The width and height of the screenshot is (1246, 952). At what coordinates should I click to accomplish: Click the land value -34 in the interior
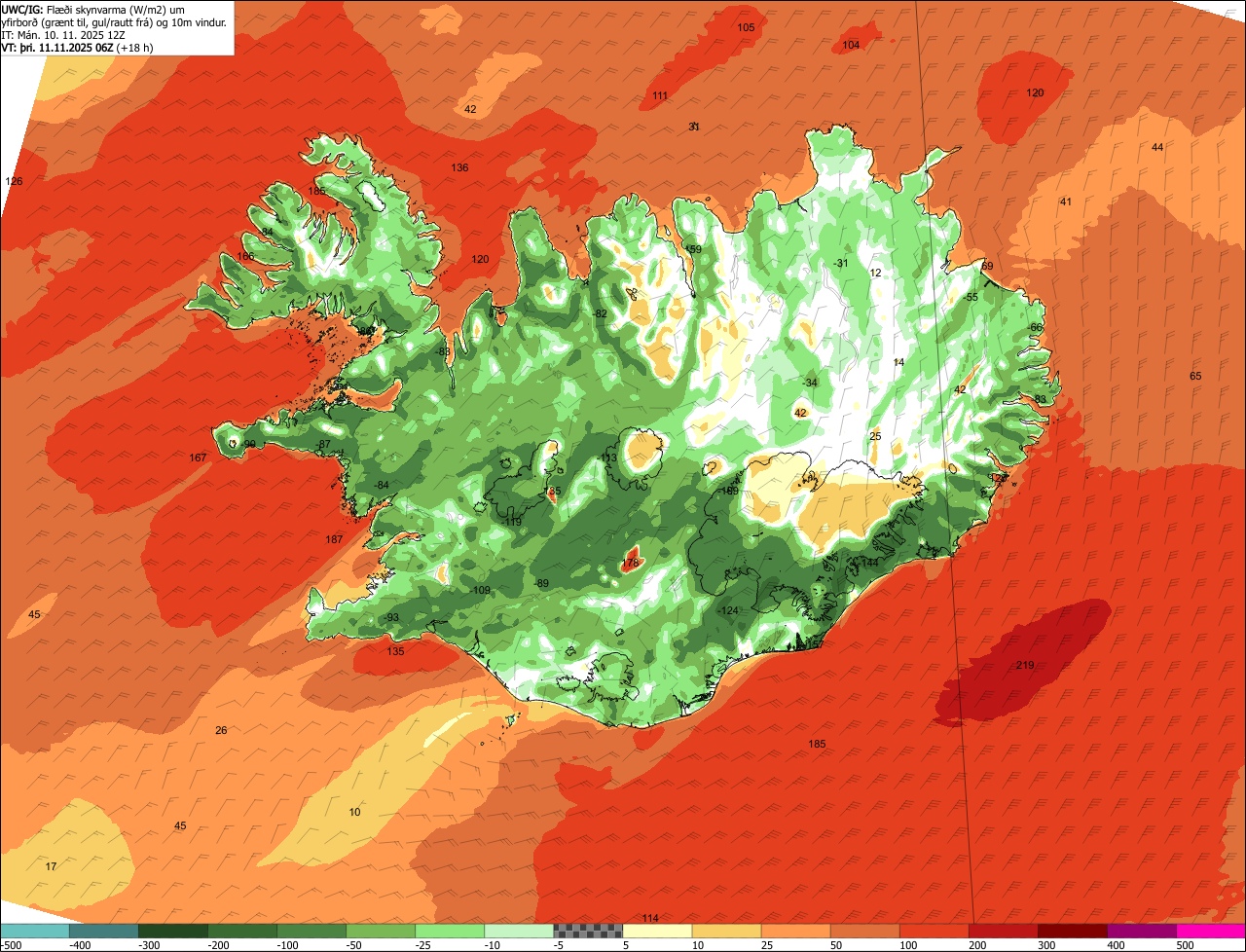pos(809,383)
